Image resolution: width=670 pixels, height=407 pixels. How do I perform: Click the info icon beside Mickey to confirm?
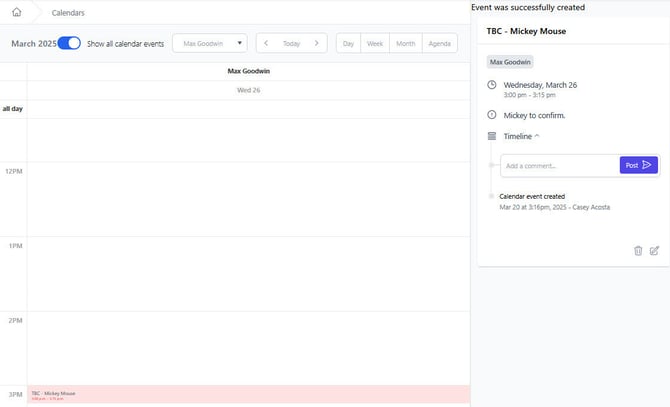[x=492, y=115]
